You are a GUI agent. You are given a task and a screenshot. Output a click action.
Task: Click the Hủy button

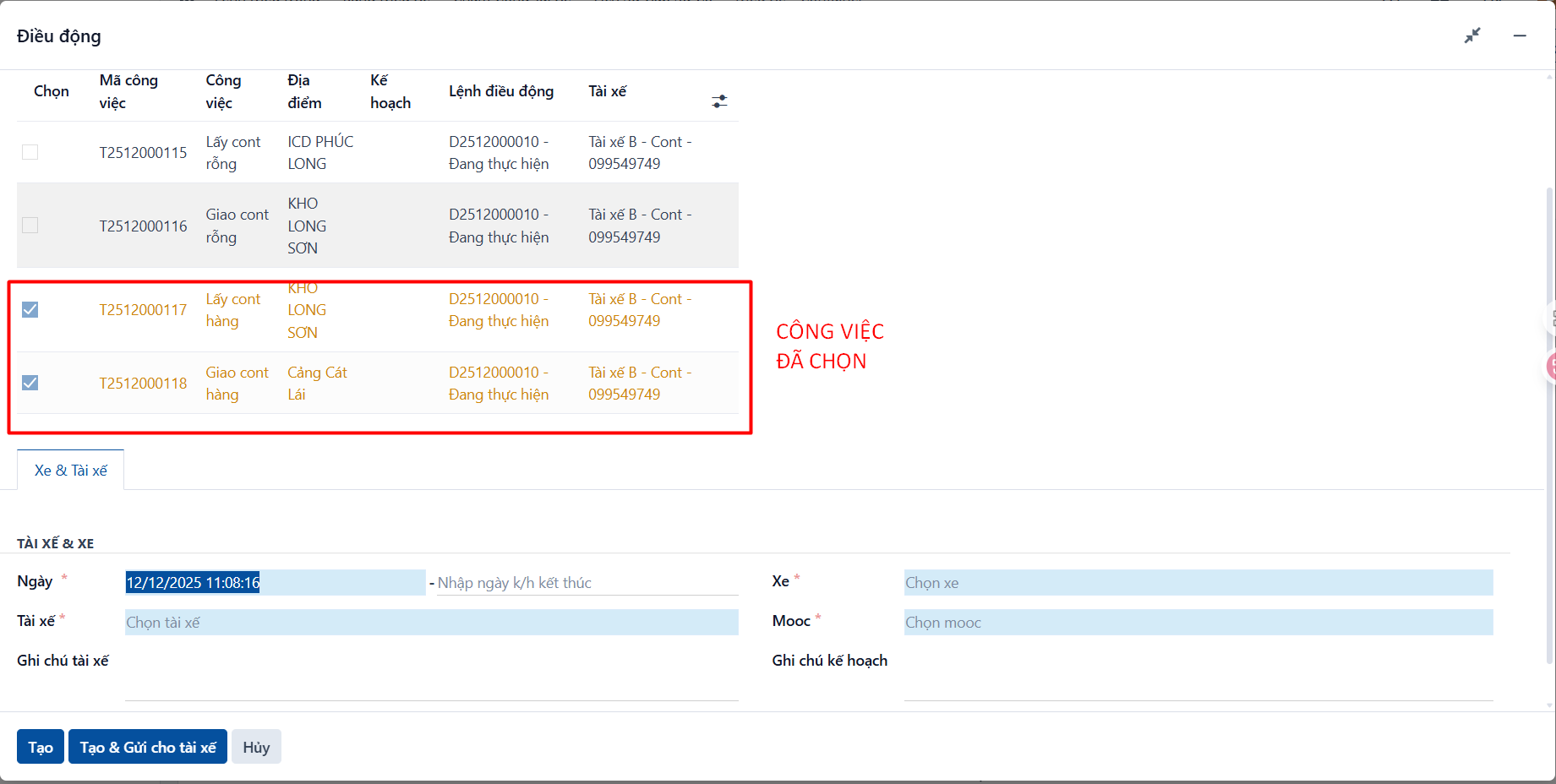pos(256,747)
